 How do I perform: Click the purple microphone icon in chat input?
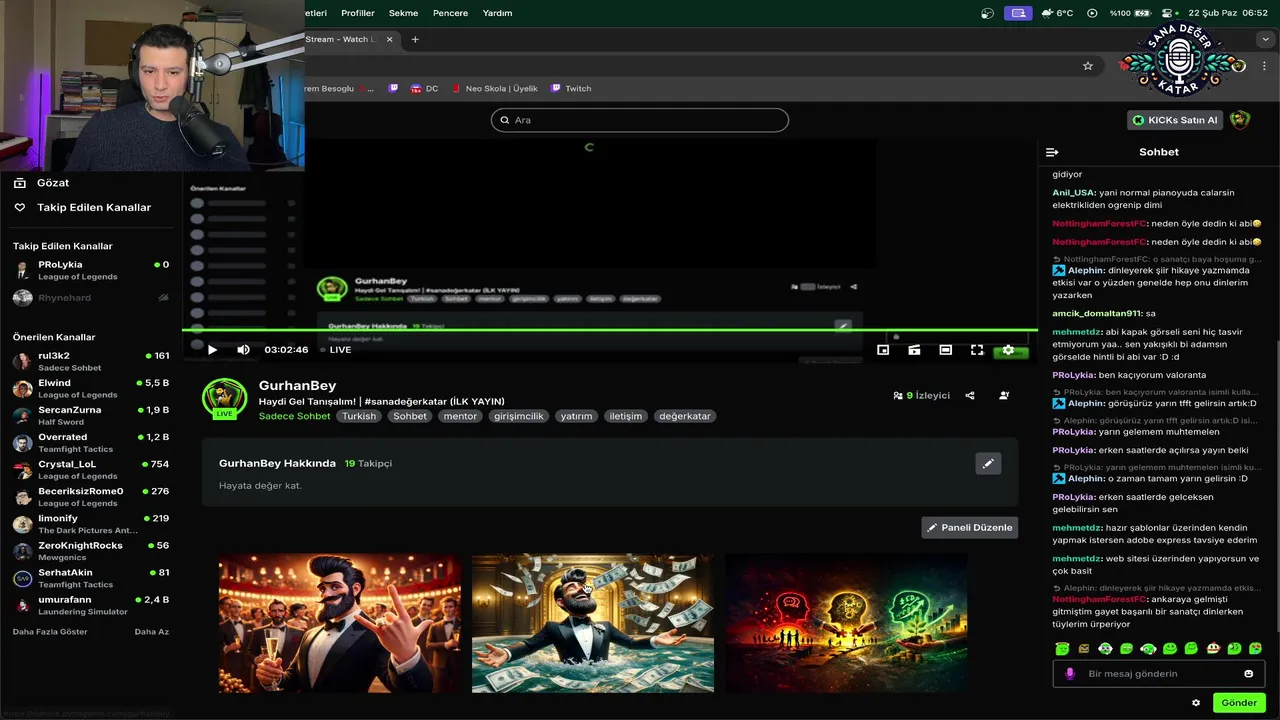click(1070, 674)
